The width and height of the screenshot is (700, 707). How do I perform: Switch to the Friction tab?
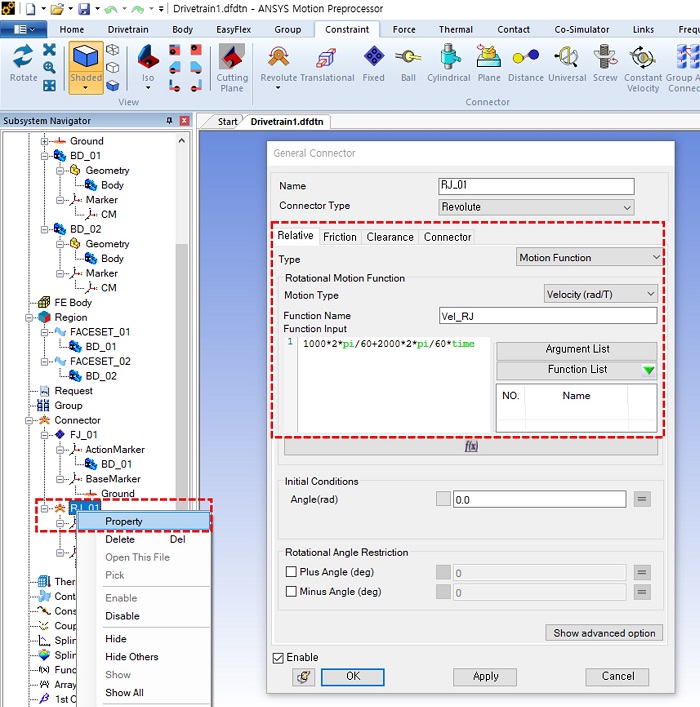tap(340, 237)
